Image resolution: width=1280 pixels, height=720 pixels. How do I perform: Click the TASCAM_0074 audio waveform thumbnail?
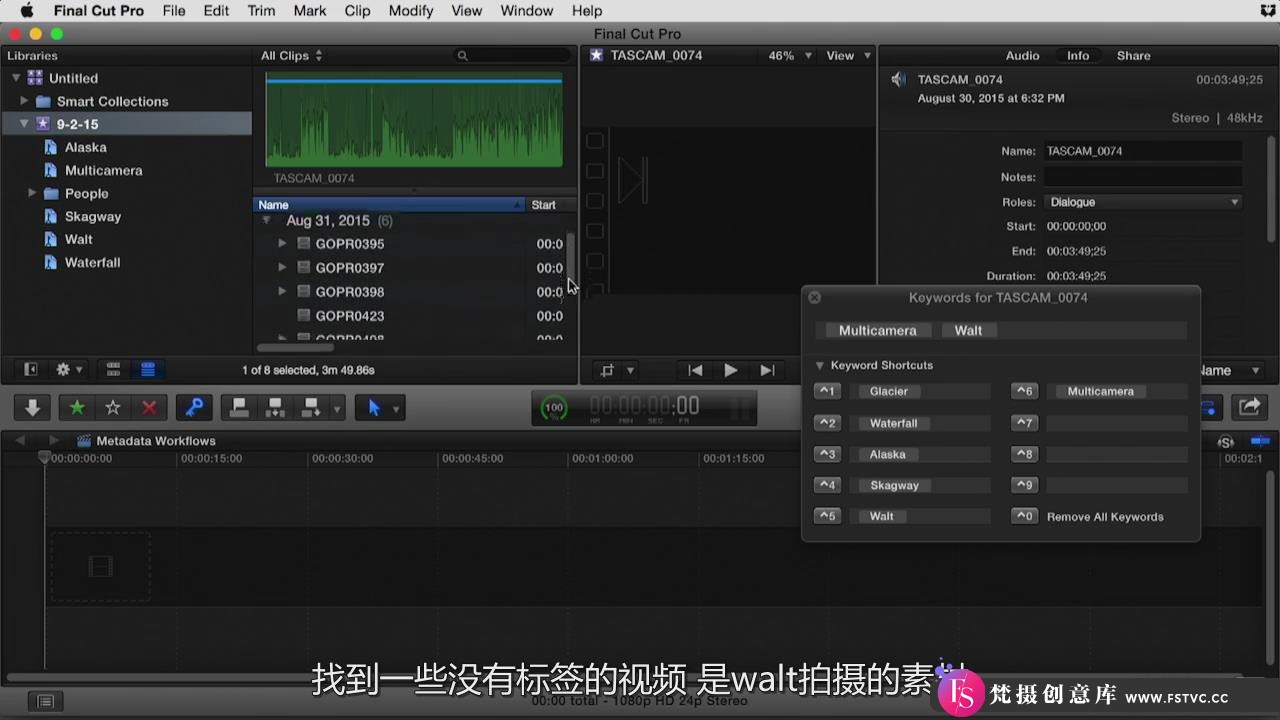tap(413, 120)
